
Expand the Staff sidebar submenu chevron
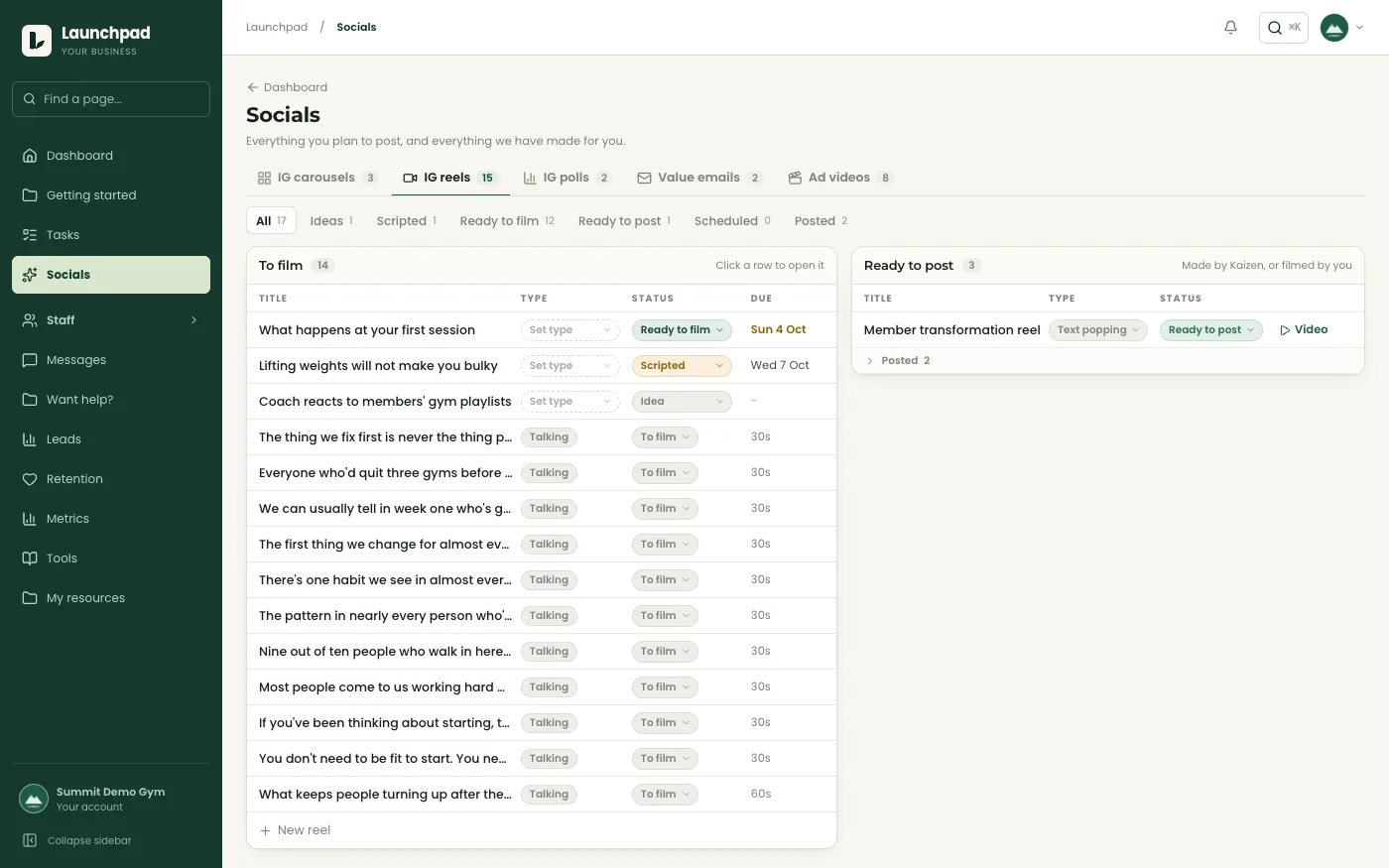coord(193,320)
